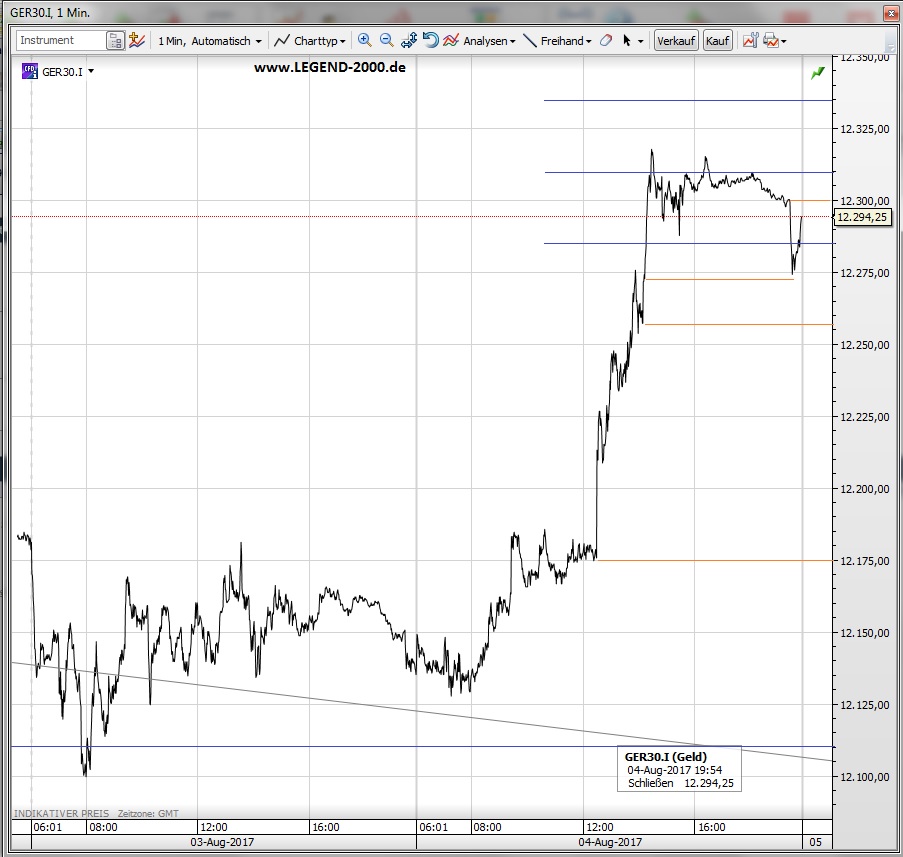This screenshot has width=903, height=857.
Task: Click the 12.175,00 price axis label
Action: click(865, 561)
